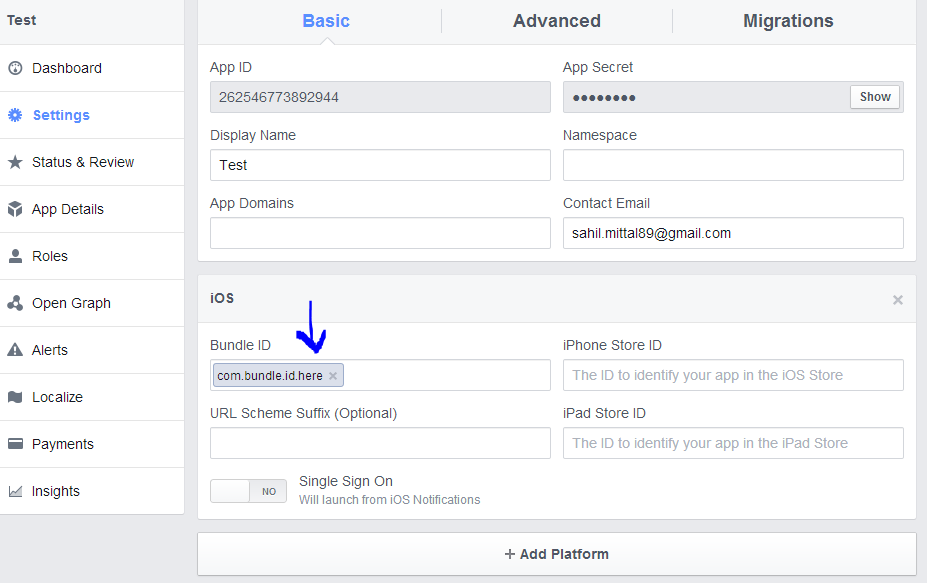Click the Open Graph icon
Image resolution: width=927 pixels, height=583 pixels.
pos(15,303)
